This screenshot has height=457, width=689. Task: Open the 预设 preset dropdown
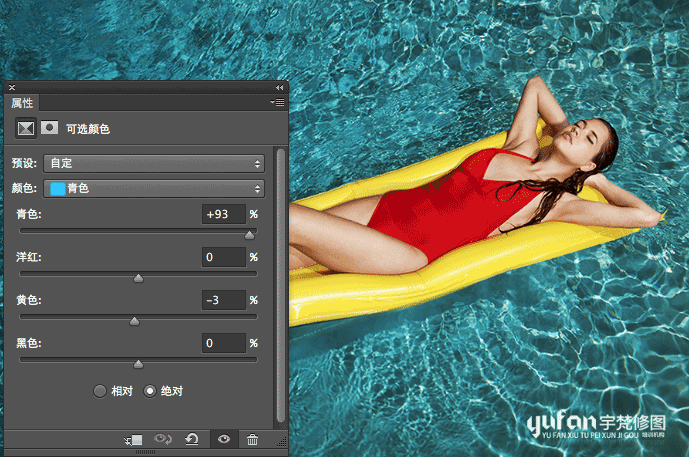(153, 163)
